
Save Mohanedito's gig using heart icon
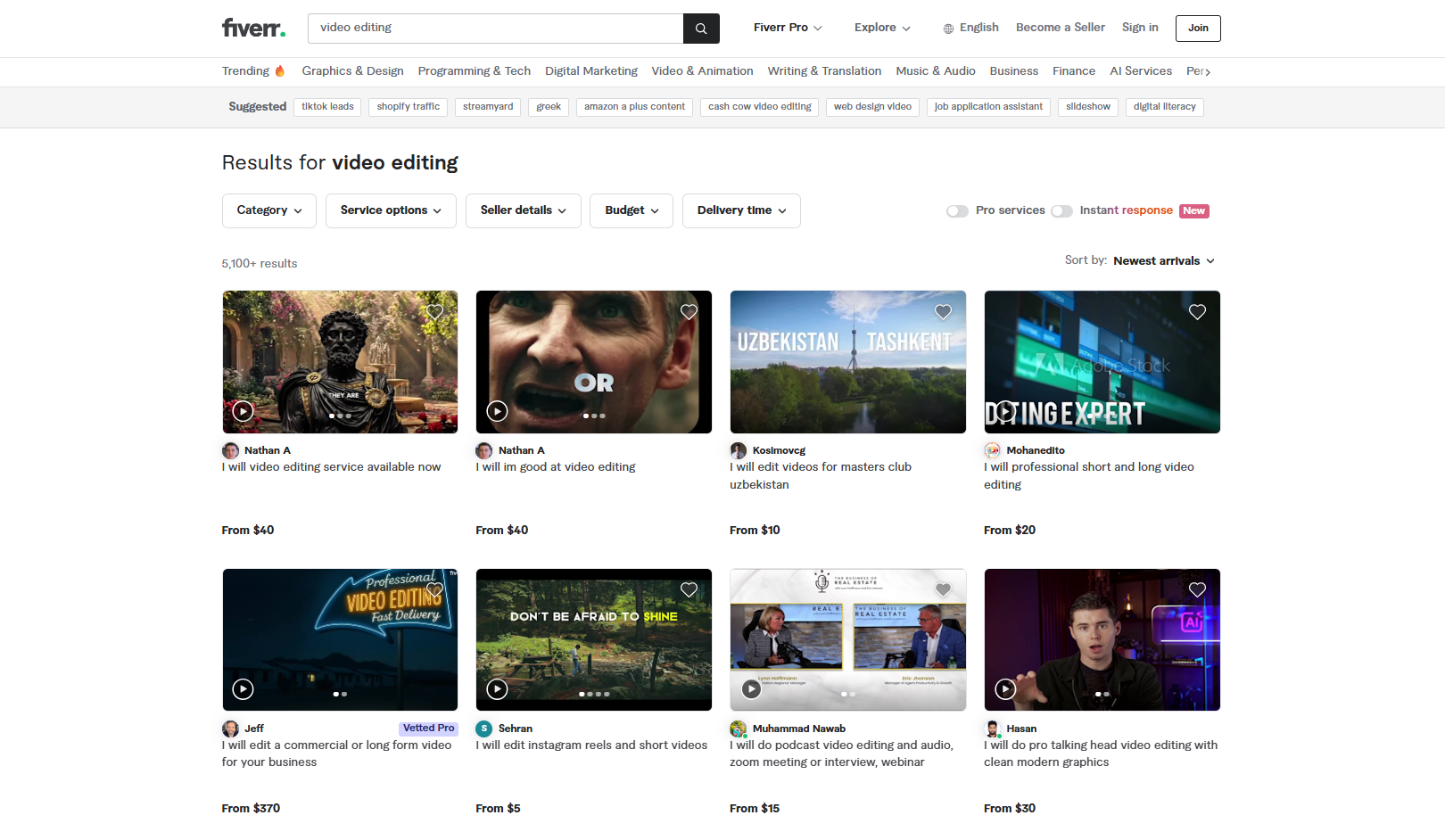click(1197, 312)
